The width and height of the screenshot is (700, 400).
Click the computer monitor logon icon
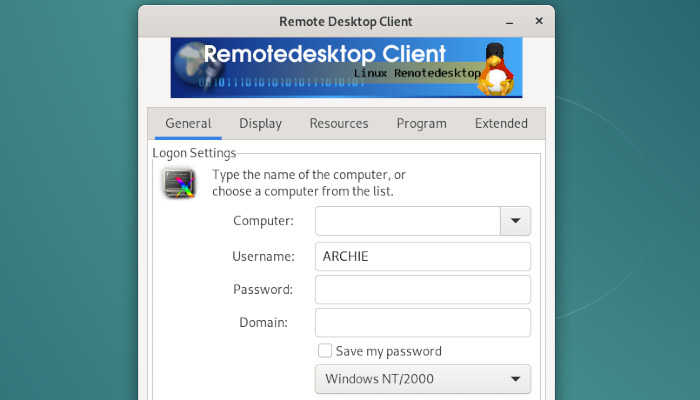[179, 183]
